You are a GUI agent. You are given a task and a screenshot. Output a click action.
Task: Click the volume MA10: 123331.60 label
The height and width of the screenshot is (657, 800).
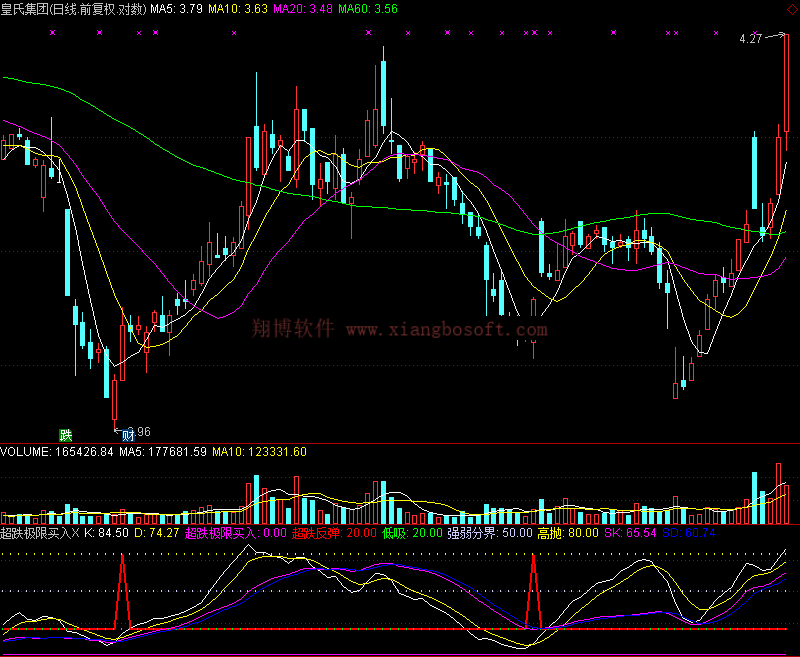[x=259, y=451]
